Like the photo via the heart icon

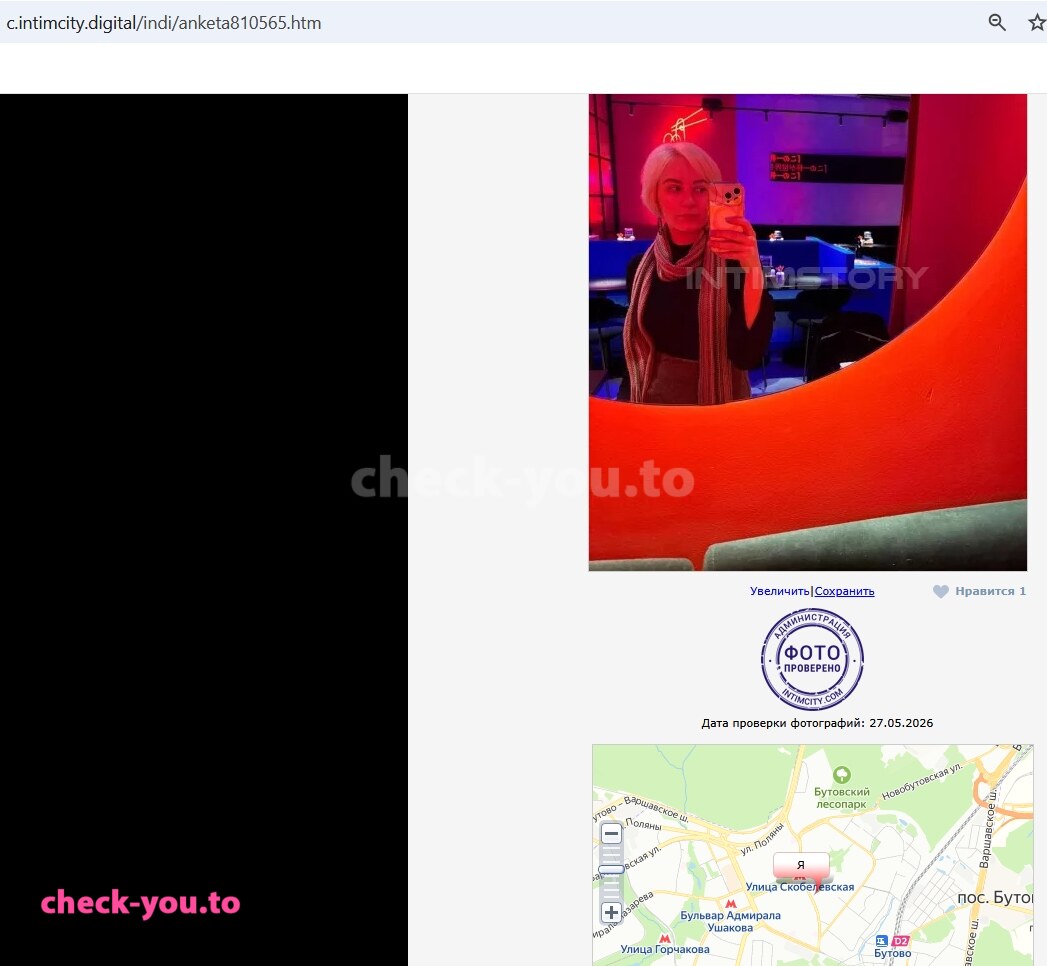[940, 591]
